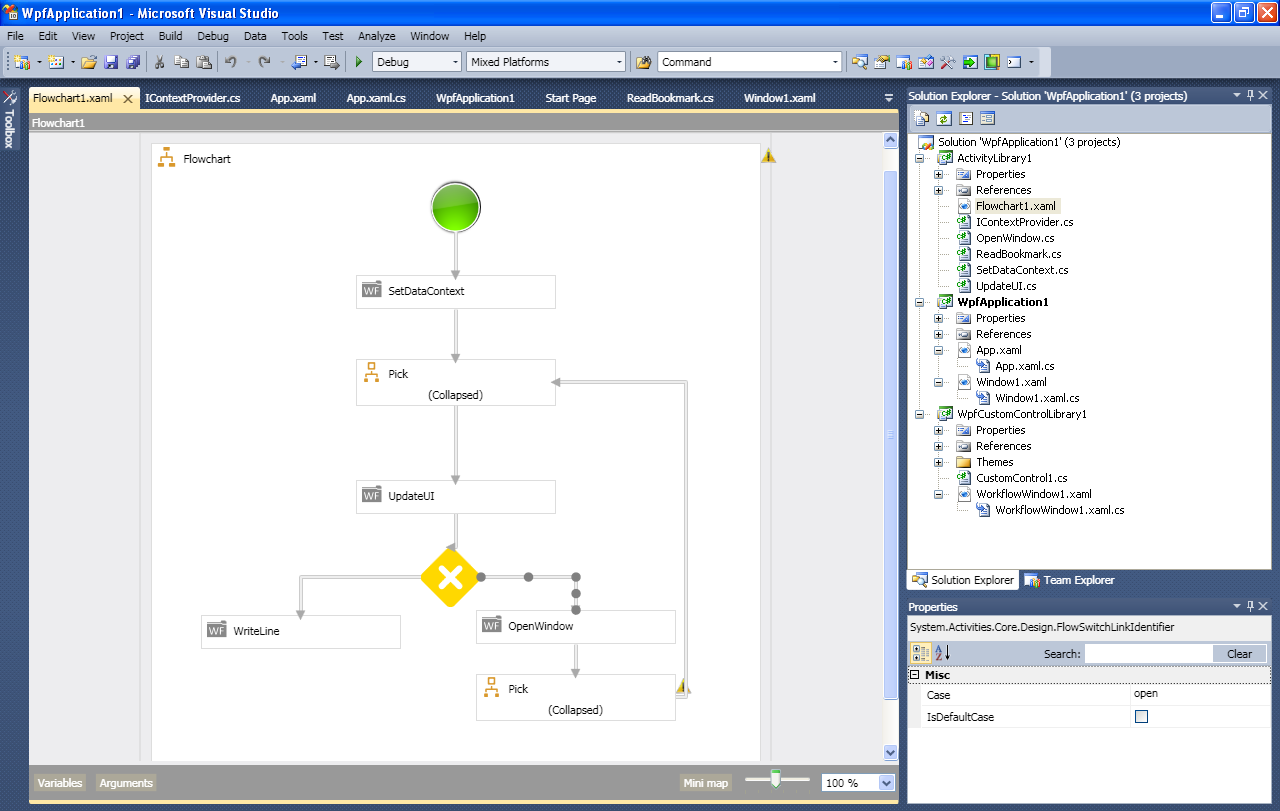Image resolution: width=1280 pixels, height=811 pixels.
Task: Collapse the WpfApplication1 project node
Action: point(920,302)
